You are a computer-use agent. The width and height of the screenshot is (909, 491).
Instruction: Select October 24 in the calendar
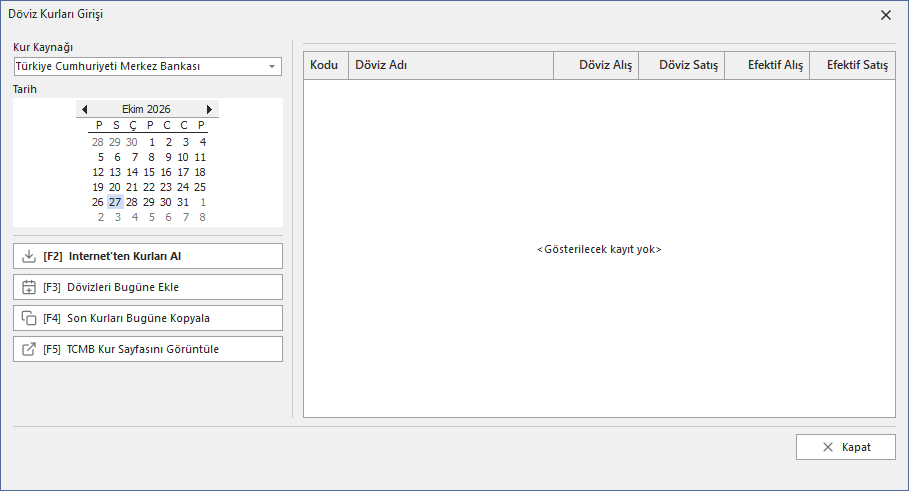pos(183,187)
